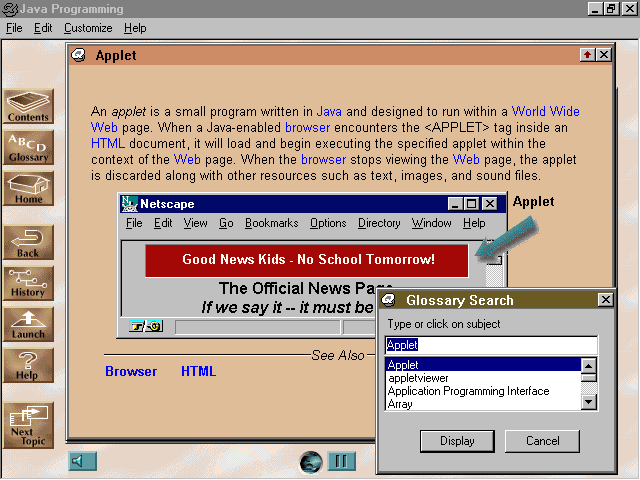Open the History sidebar button

[28, 283]
